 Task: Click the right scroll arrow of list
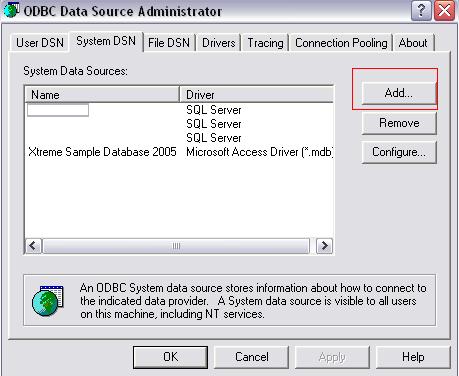click(x=324, y=246)
